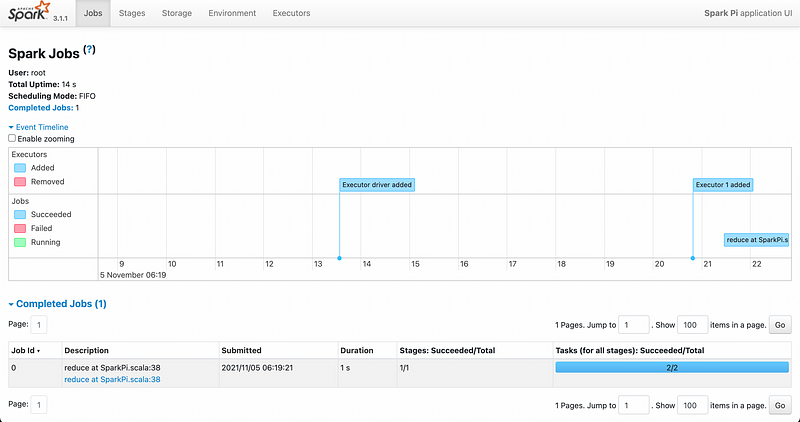800x422 pixels.
Task: Click the Apache Spark logo
Action: 30,13
